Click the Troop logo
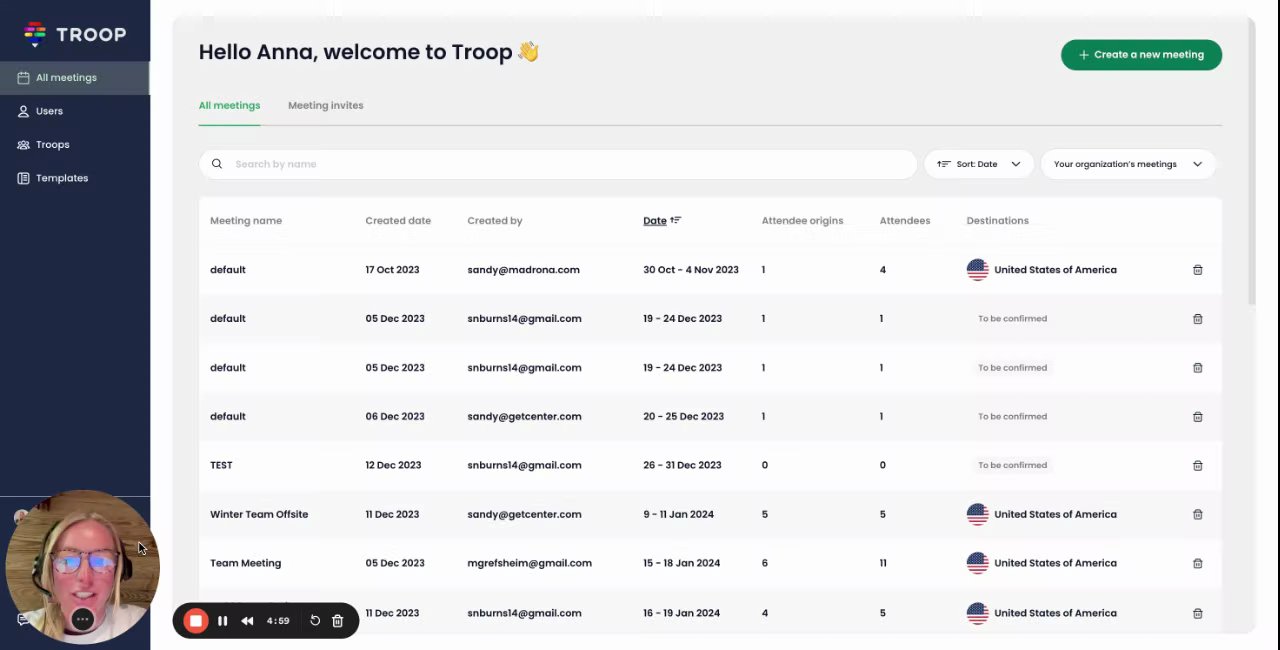Viewport: 1280px width, 650px height. 75,34
